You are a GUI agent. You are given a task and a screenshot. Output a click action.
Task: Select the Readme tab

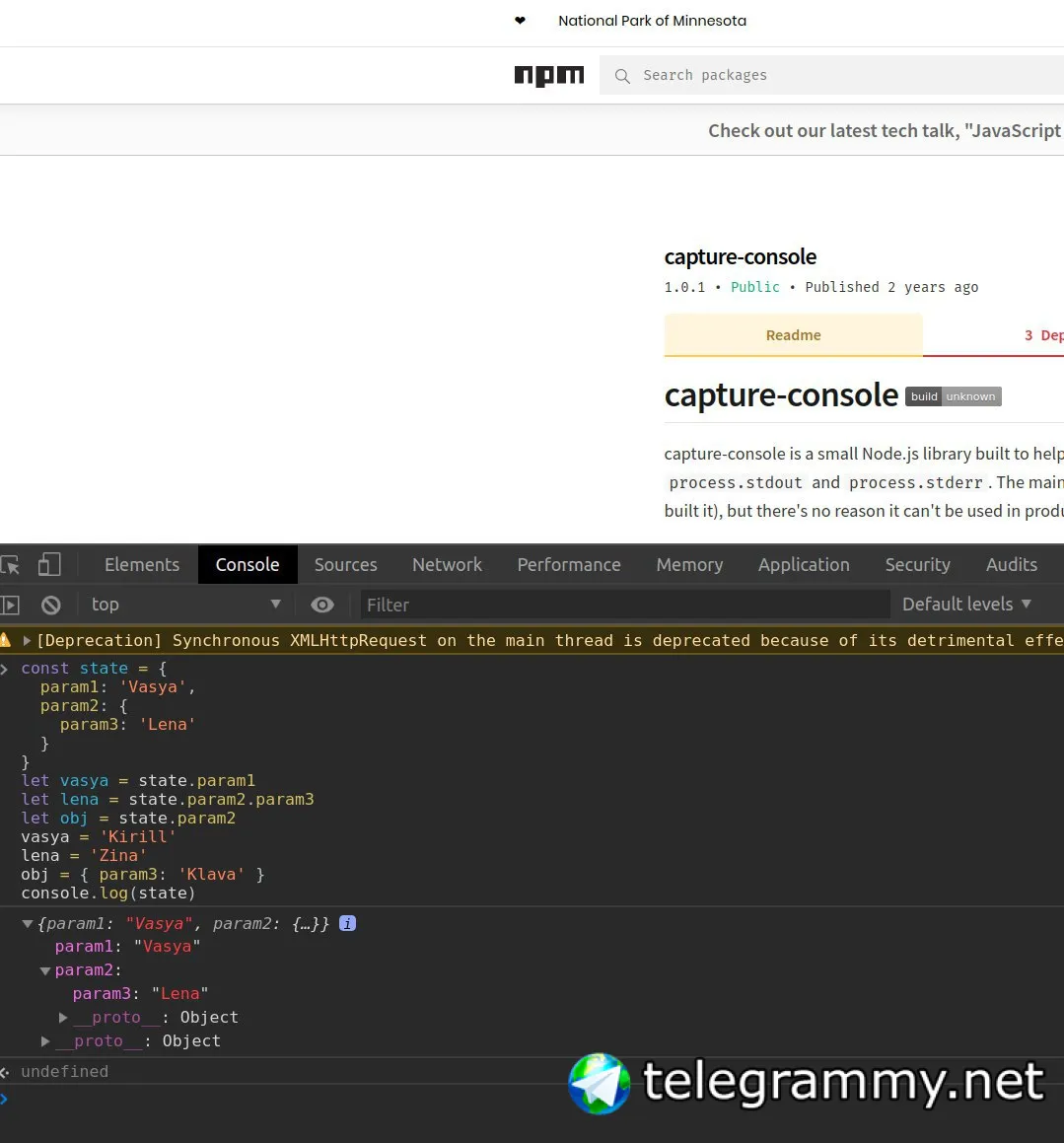793,335
